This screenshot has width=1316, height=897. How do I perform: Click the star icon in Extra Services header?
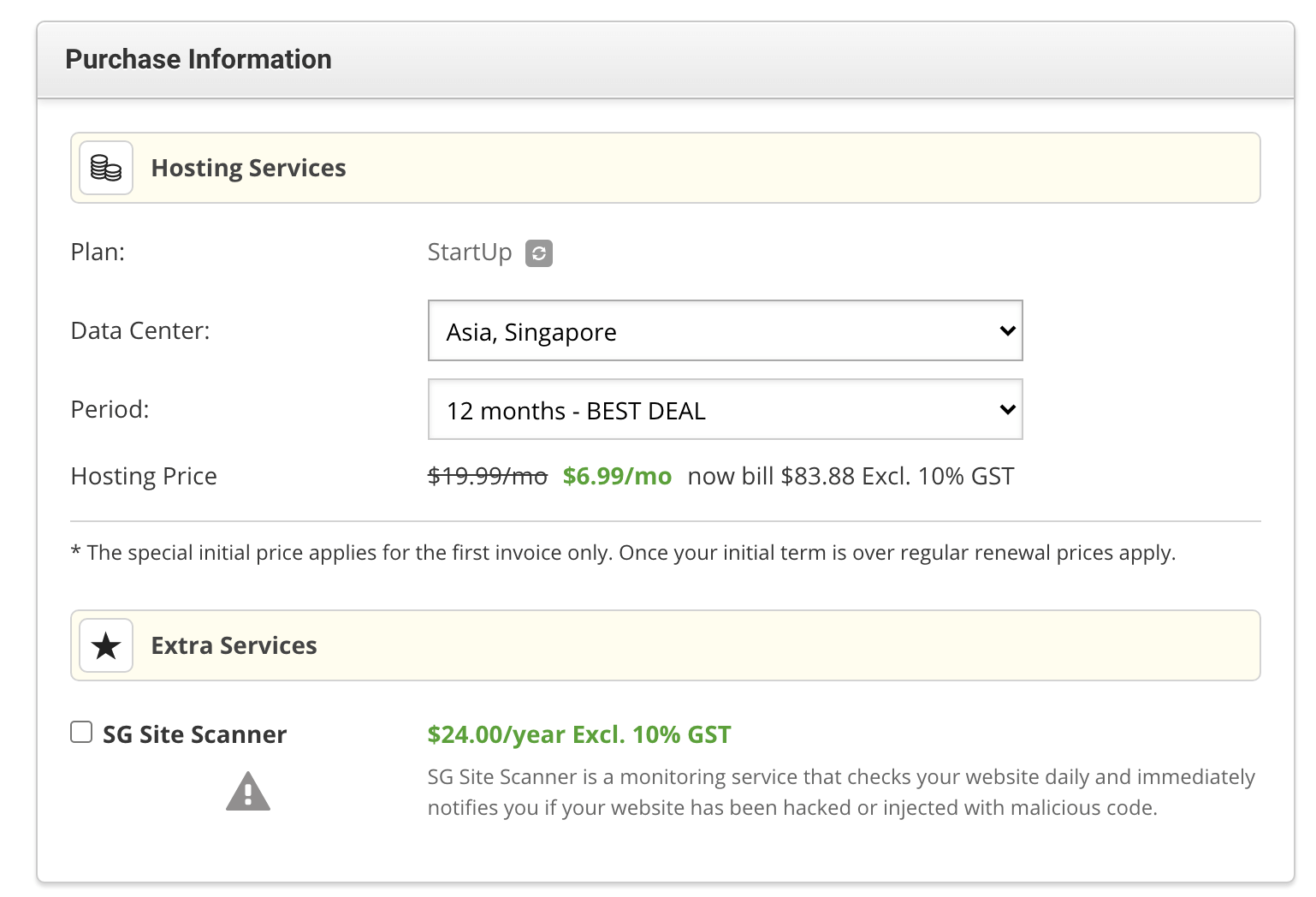pyautogui.click(x=106, y=645)
